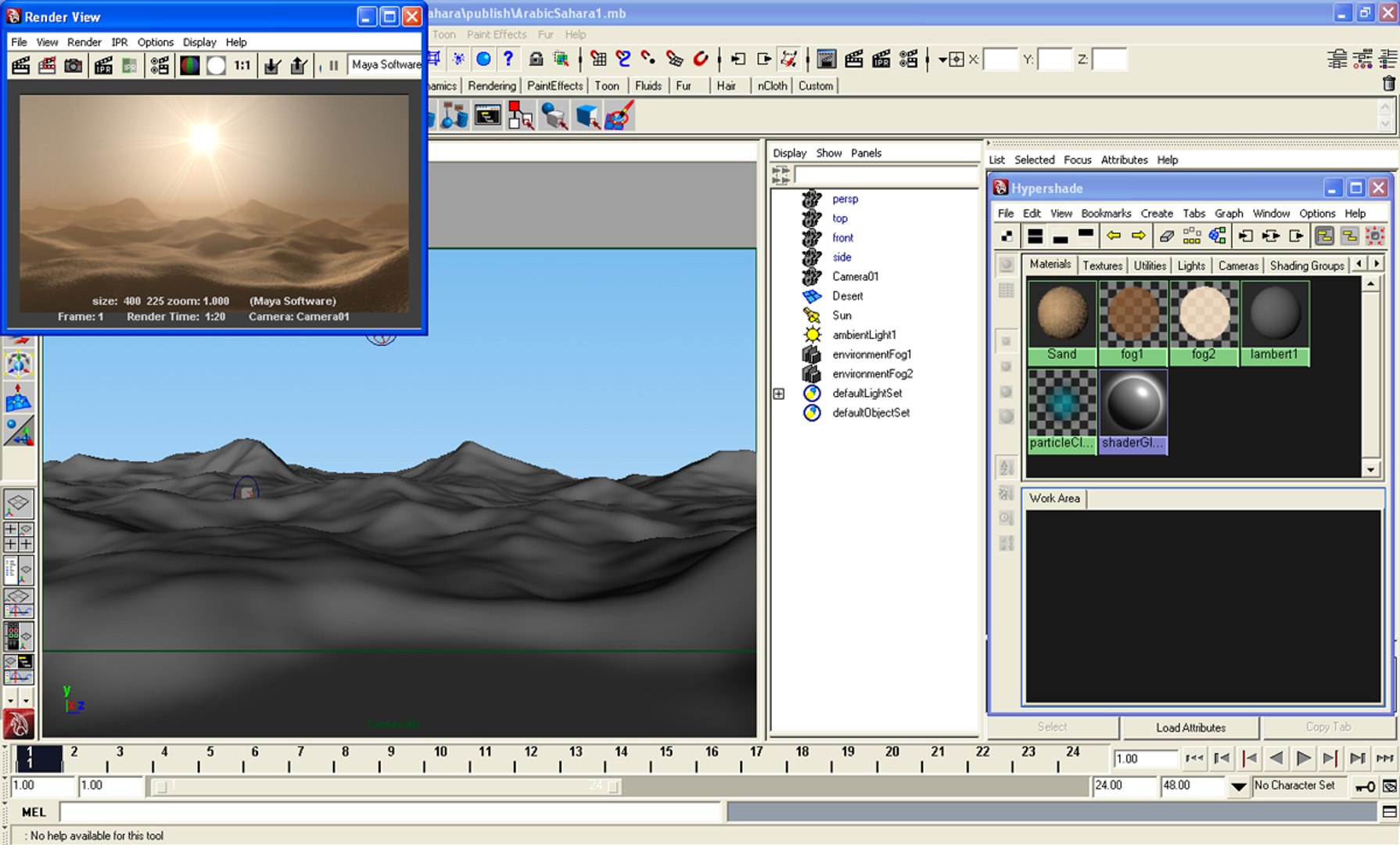Open the Script Editor icon at bottom right

1389,811
